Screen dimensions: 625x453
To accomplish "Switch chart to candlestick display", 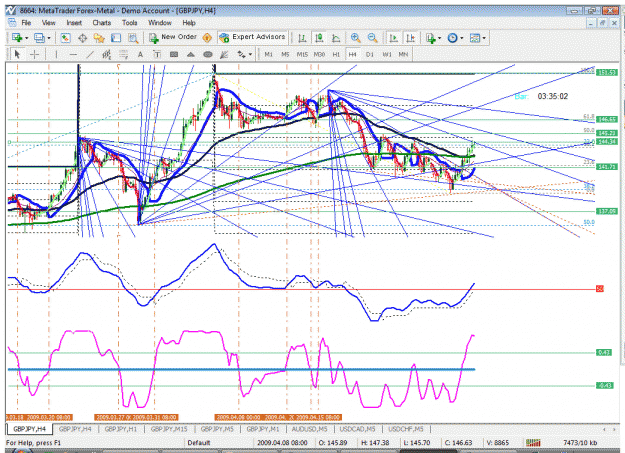I will click(x=319, y=38).
